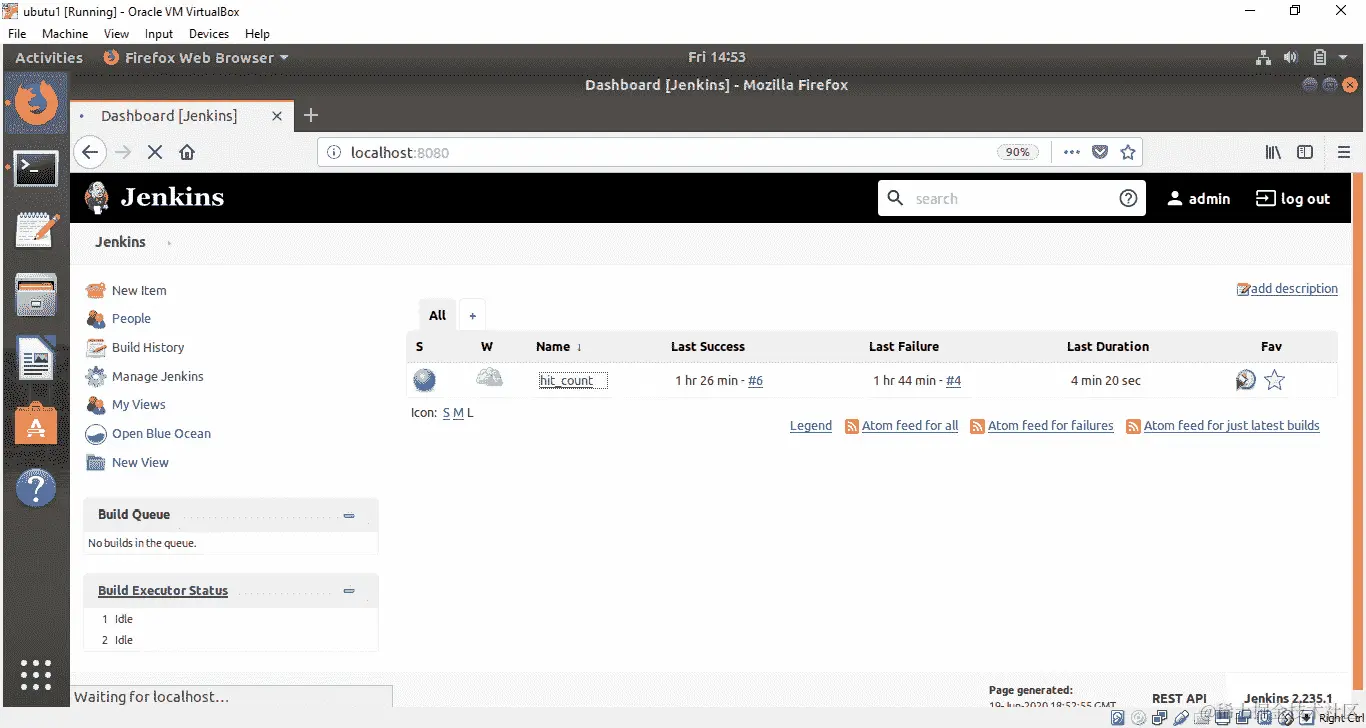Click the Jenkins search field

1012,198
